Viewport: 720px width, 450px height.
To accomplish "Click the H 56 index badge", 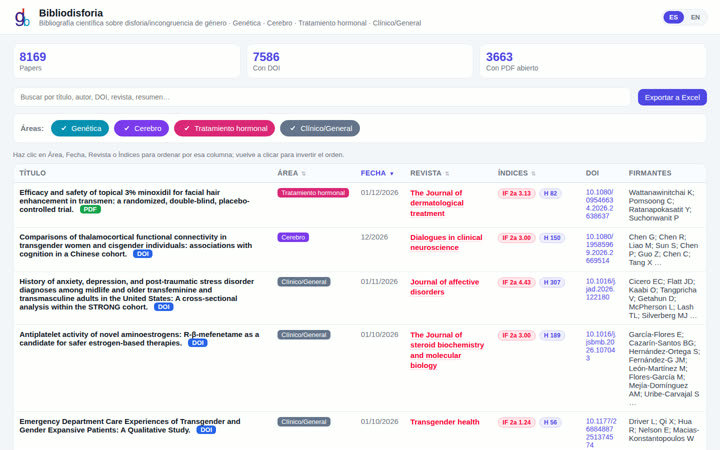I will coord(550,422).
